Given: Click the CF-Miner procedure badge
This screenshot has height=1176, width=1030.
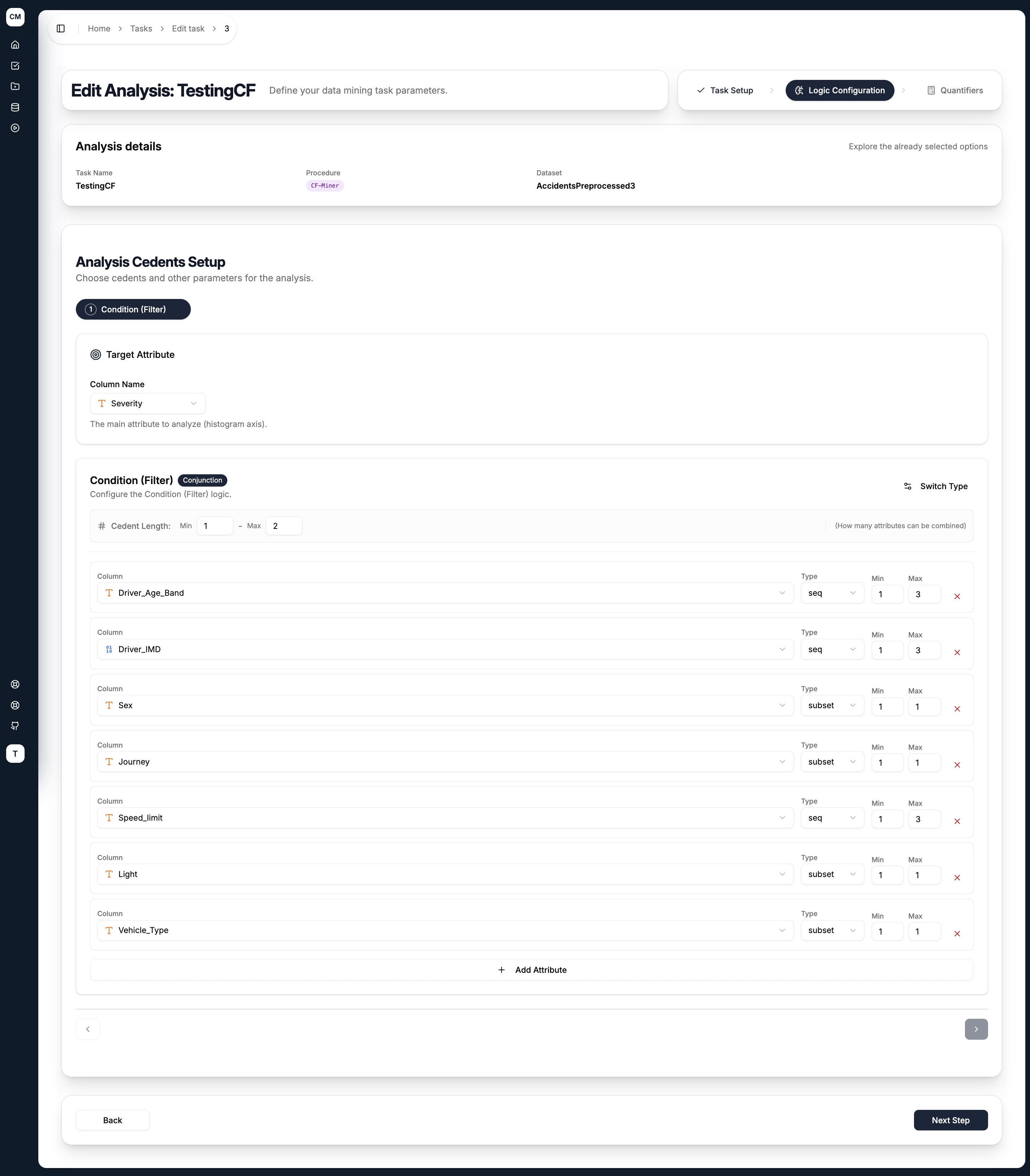Looking at the screenshot, I should click(325, 186).
